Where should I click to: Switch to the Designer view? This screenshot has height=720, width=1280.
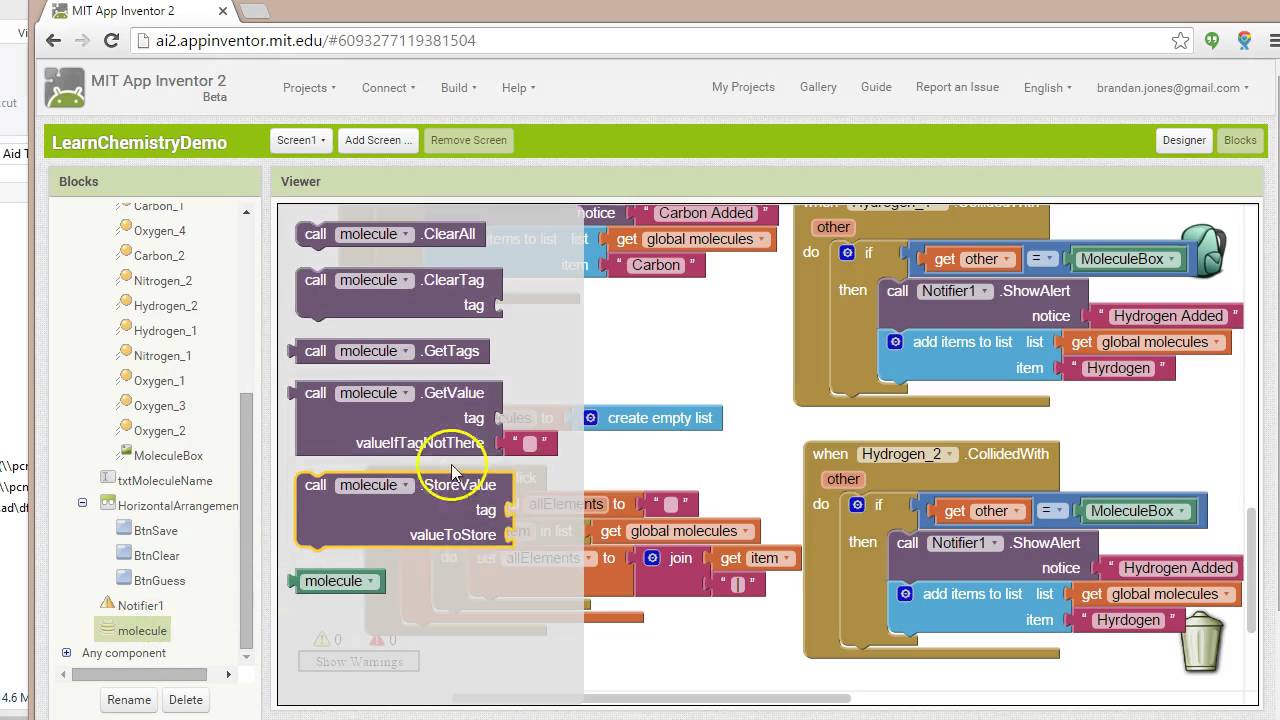click(x=1184, y=141)
